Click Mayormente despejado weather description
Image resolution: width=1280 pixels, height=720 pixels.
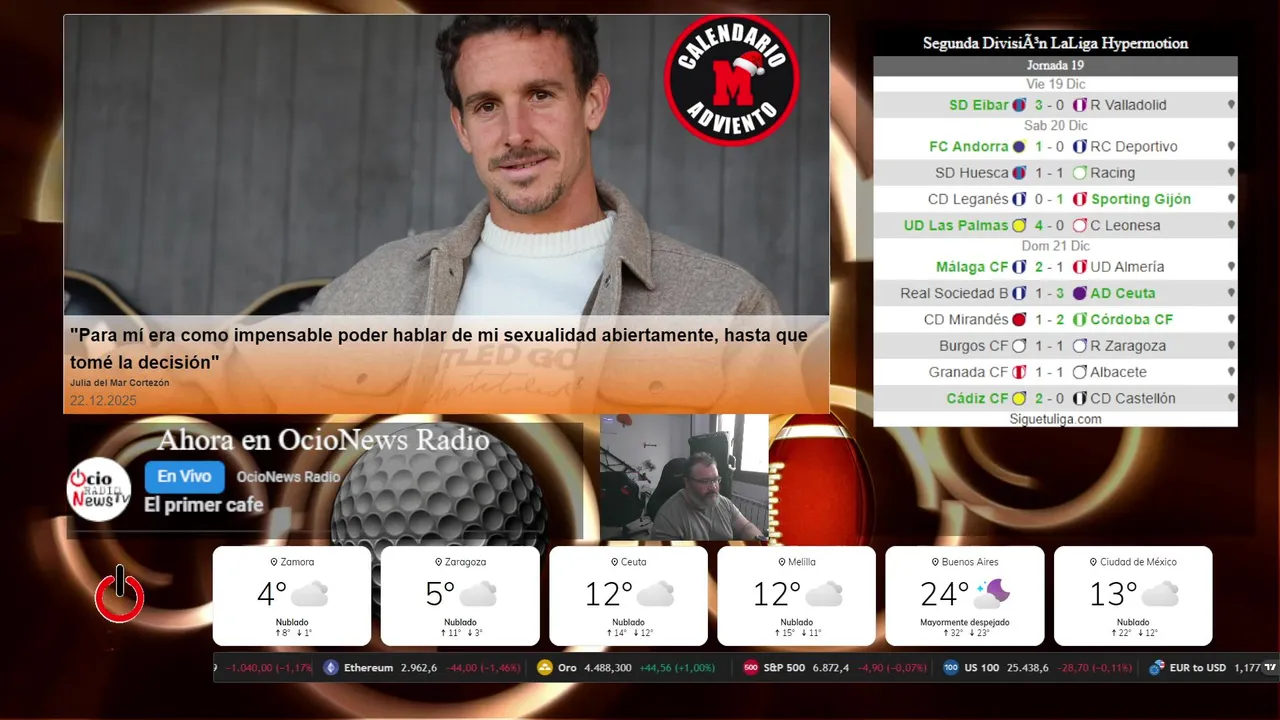coord(965,622)
